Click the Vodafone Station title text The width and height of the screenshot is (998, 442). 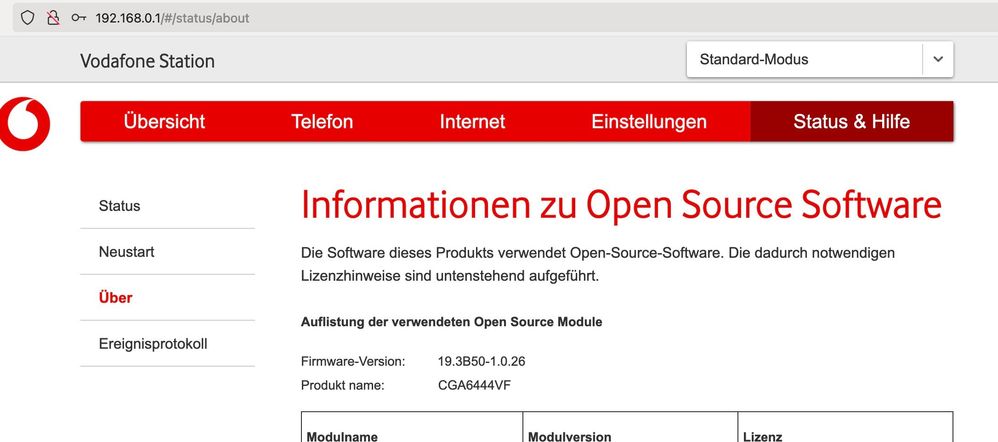coord(147,61)
